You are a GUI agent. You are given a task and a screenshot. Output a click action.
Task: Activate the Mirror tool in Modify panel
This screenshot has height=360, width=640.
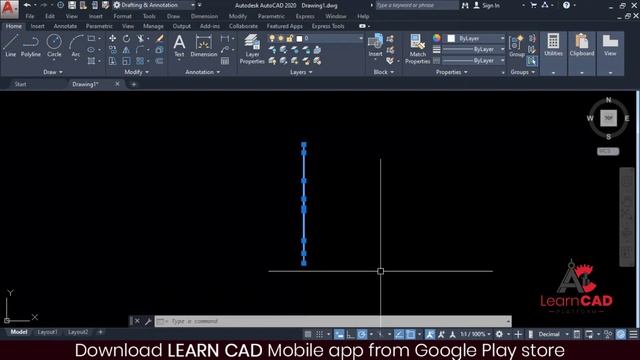click(x=126, y=50)
